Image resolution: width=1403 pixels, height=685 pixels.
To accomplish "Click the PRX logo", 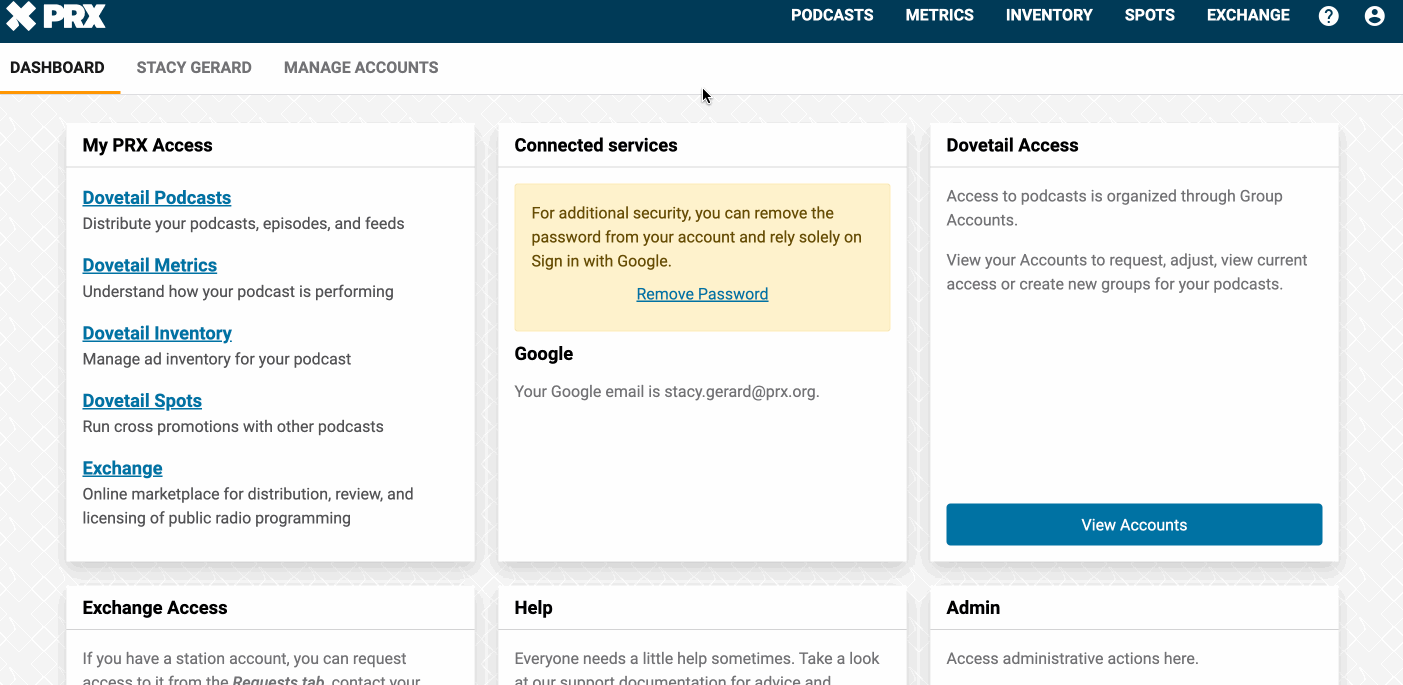I will tap(56, 16).
